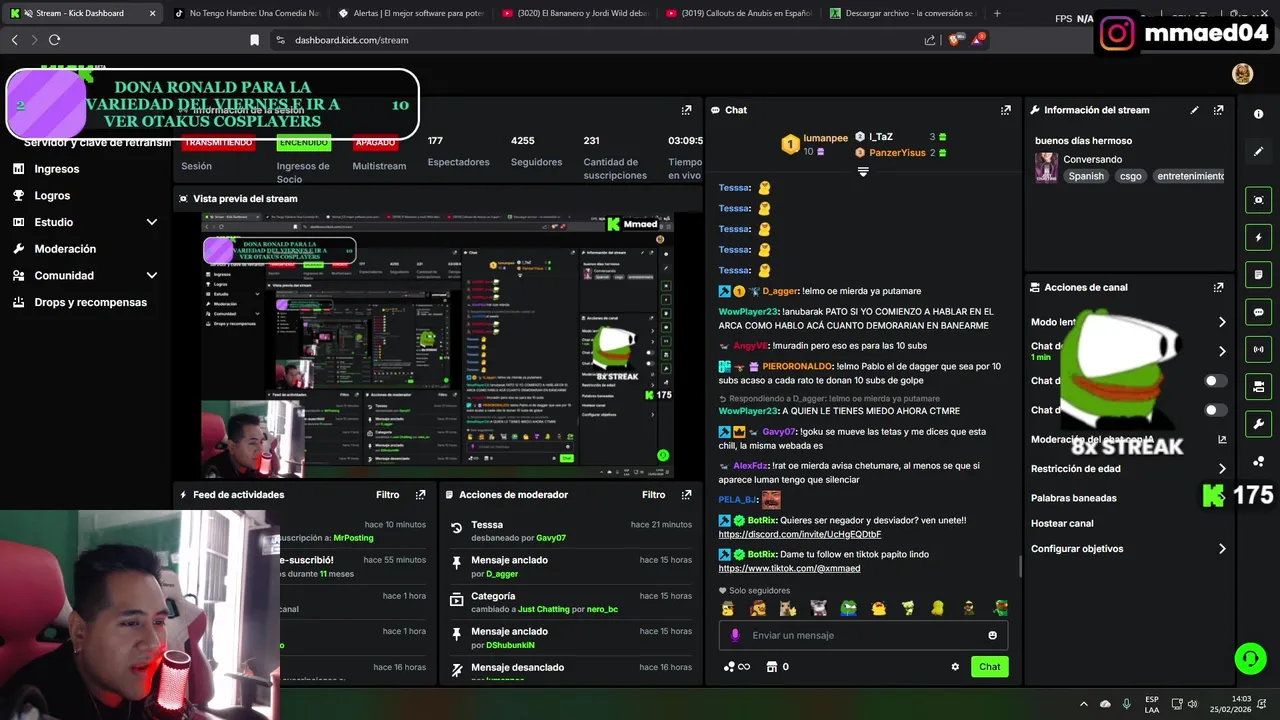
Task: Expand the Estudio sidebar section
Action: 152,222
